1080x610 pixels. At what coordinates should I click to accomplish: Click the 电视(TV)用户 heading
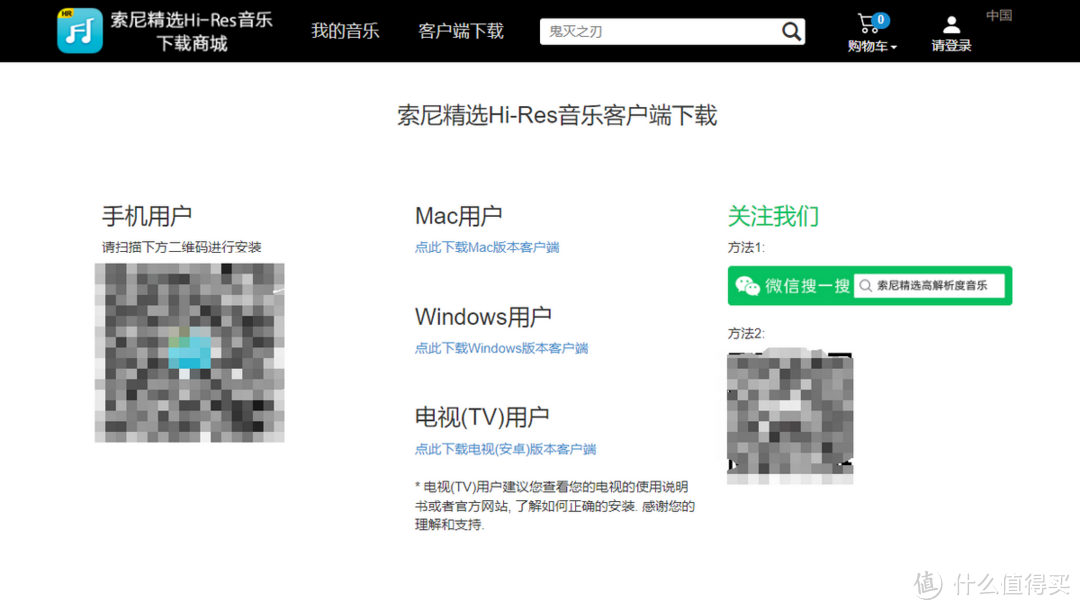tap(482, 417)
